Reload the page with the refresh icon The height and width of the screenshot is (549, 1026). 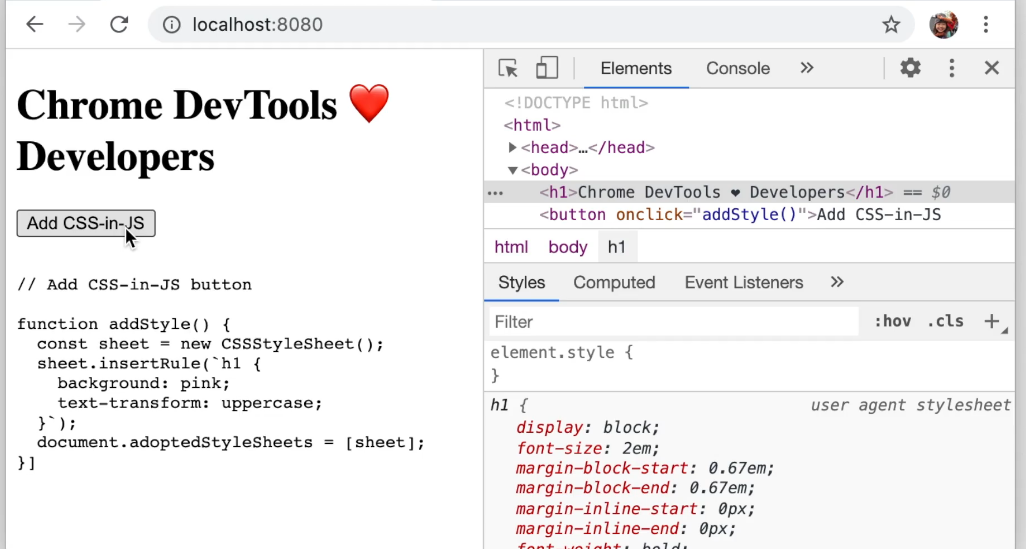120,24
